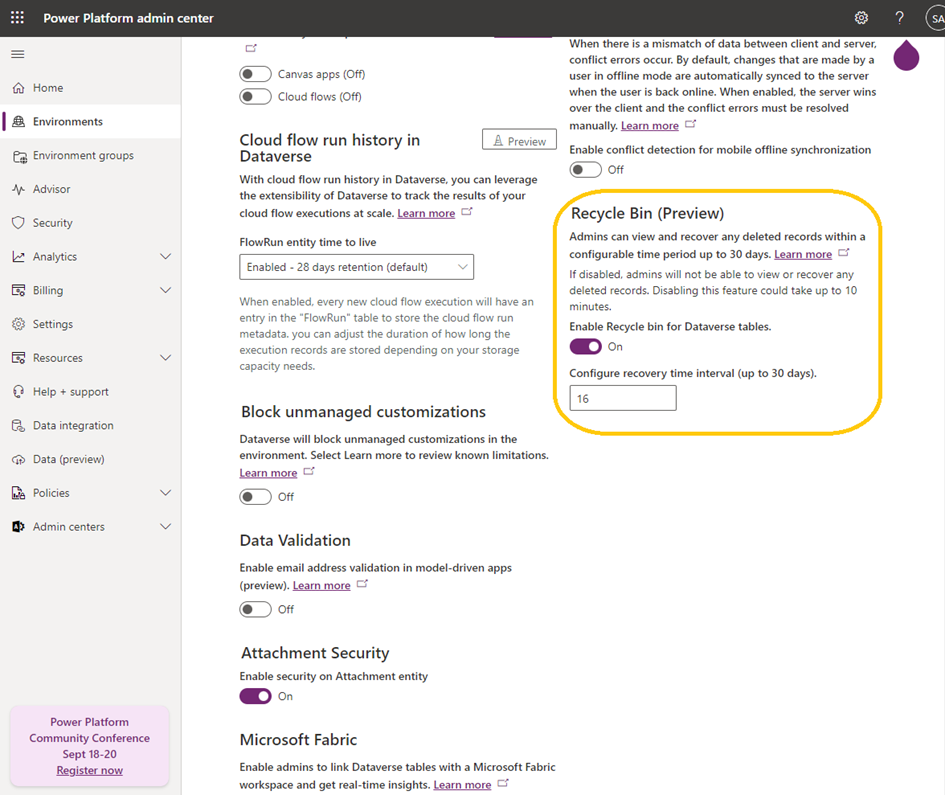Click the Environment groups icon

point(19,156)
